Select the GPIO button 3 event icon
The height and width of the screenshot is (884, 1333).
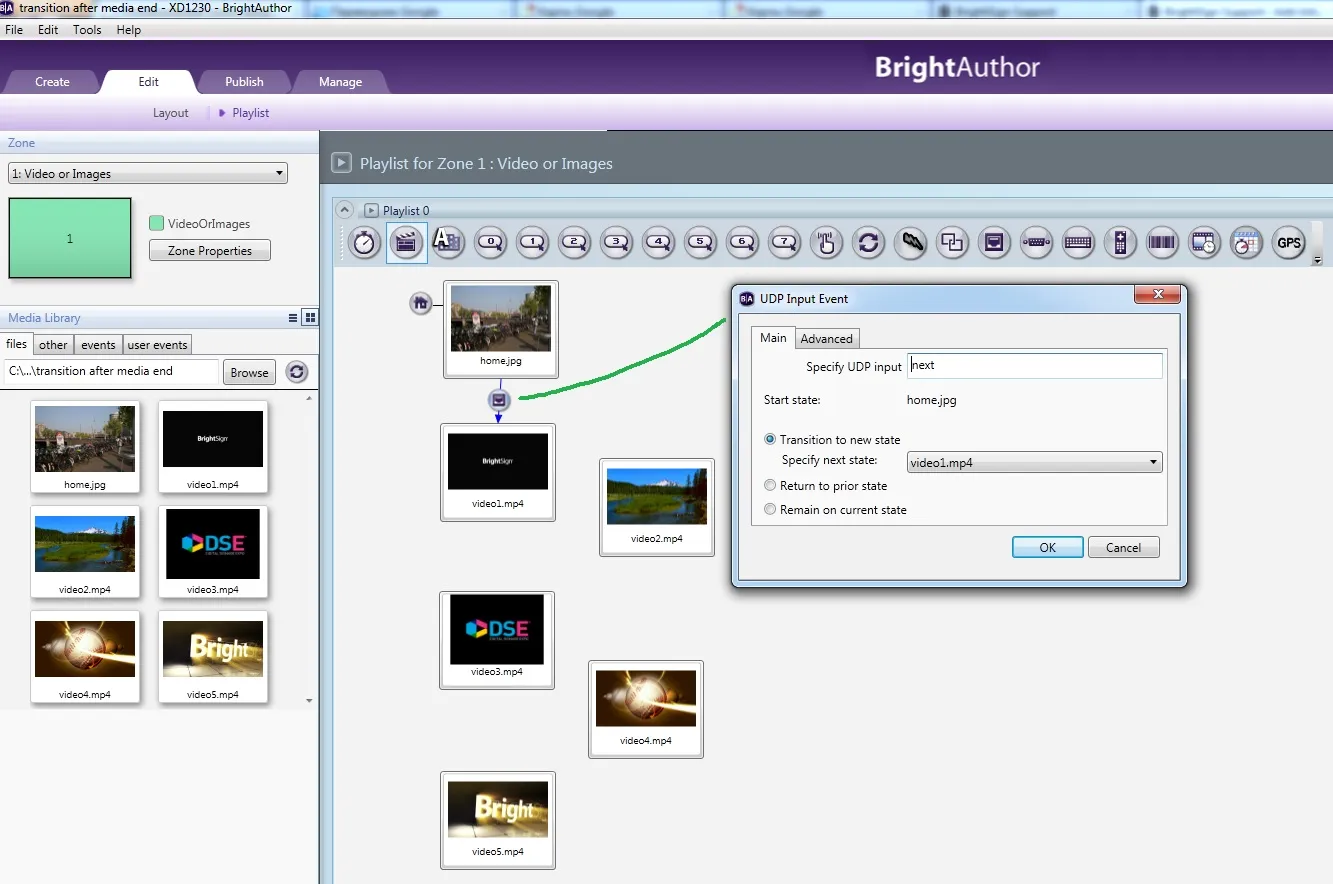click(x=617, y=242)
